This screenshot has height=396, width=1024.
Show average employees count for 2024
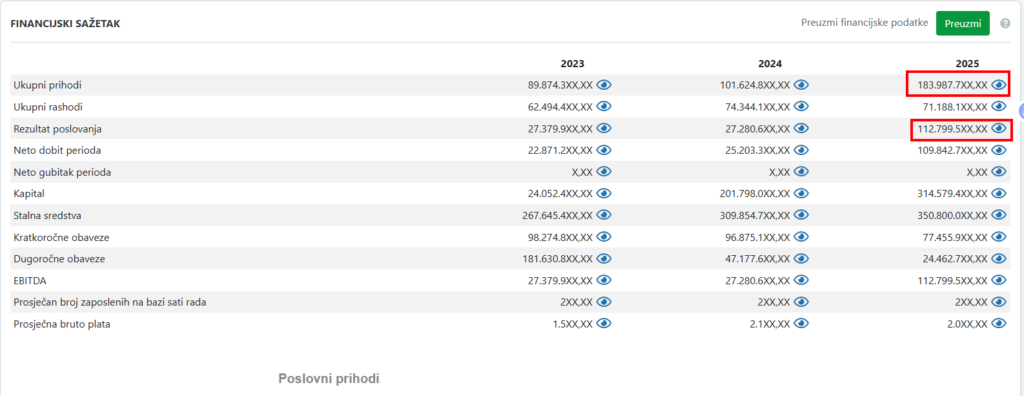pyautogui.click(x=801, y=301)
